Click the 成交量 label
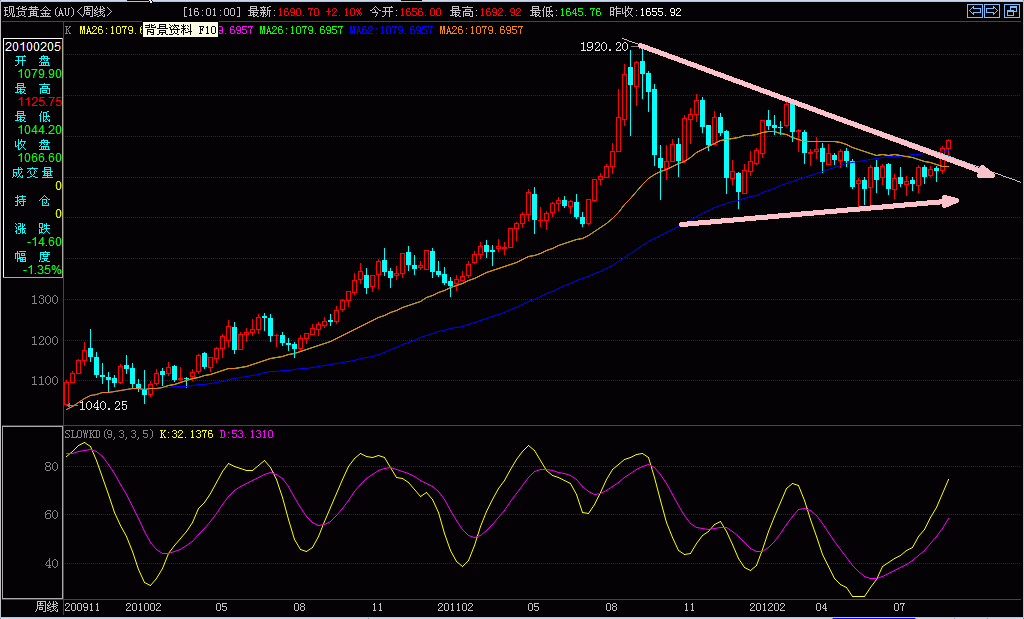The width and height of the screenshot is (1024, 619). click(x=33, y=172)
